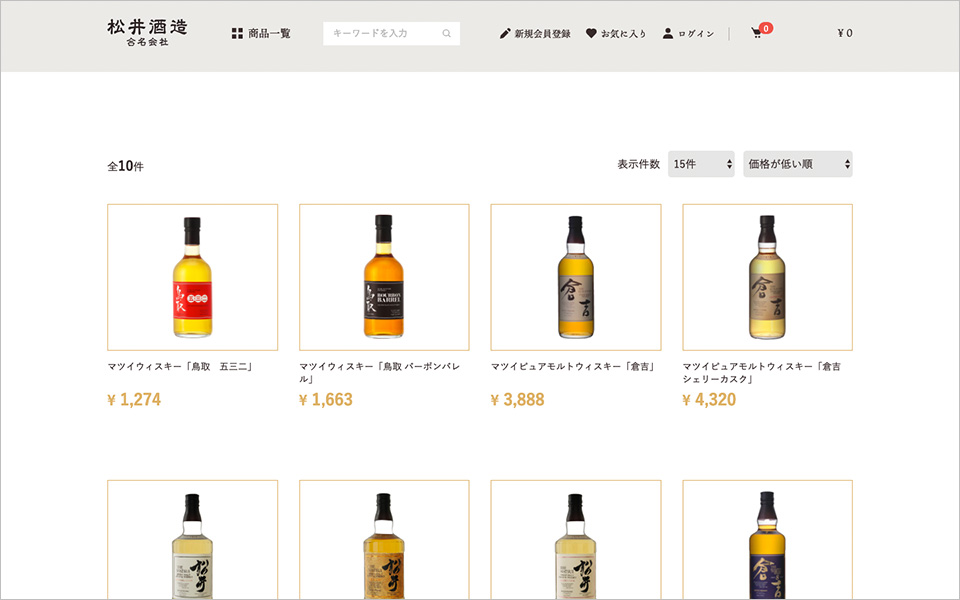Open the 倉吉 シェリーカスク bottle thumbnail
Viewport: 960px width, 600px height.
(767, 277)
